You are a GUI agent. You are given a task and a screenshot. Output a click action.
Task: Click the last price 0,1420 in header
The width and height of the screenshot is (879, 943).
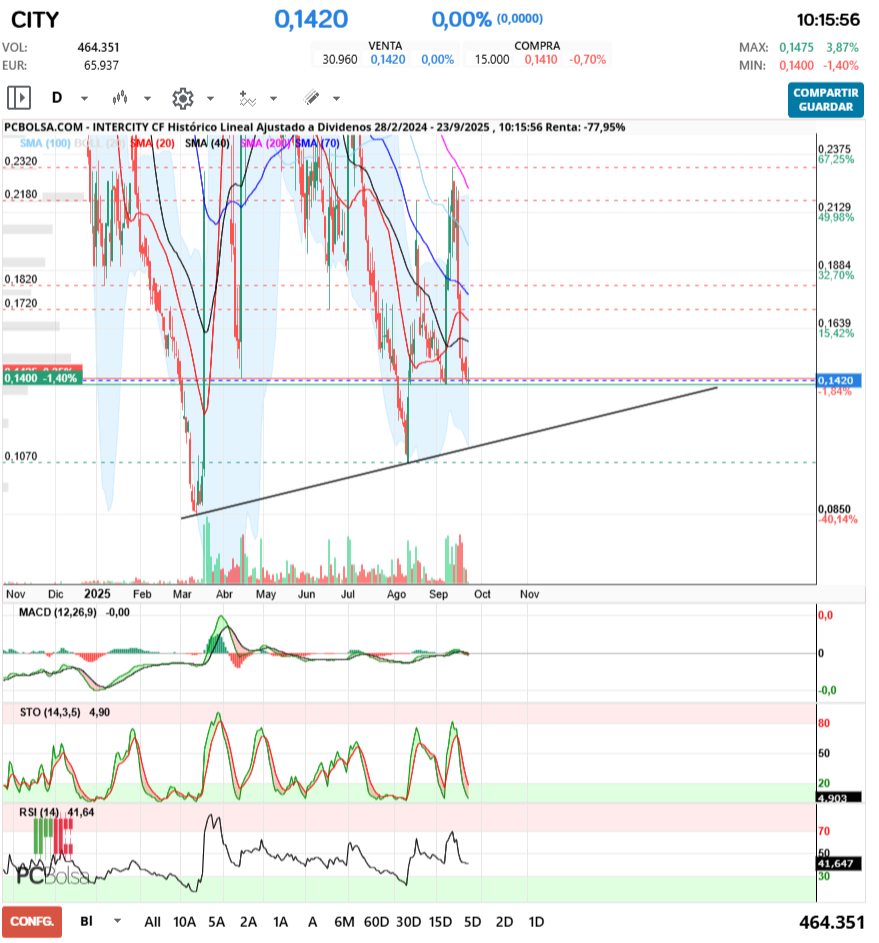[311, 19]
